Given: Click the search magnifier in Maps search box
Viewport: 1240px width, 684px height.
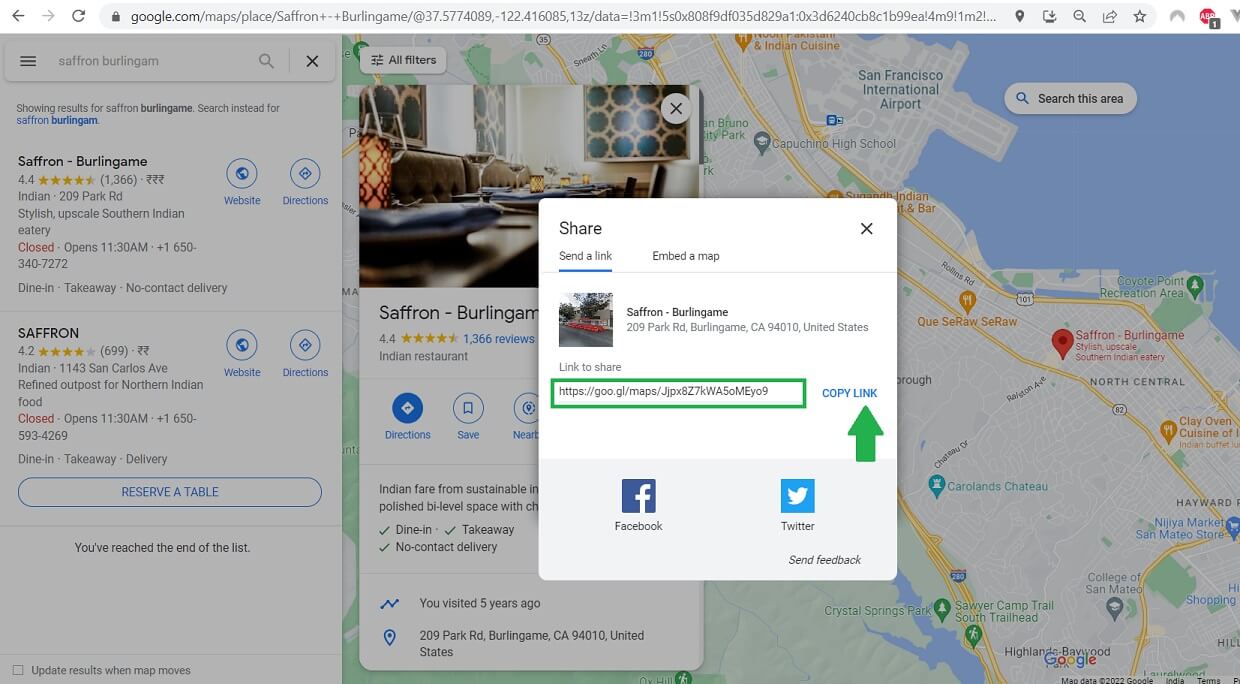Looking at the screenshot, I should click(x=266, y=61).
